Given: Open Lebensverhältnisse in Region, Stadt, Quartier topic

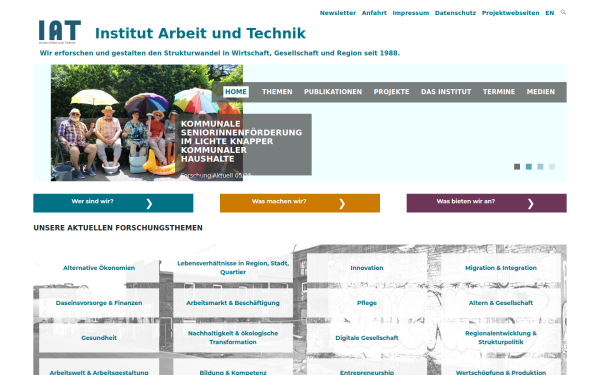Looking at the screenshot, I should coord(233,267).
